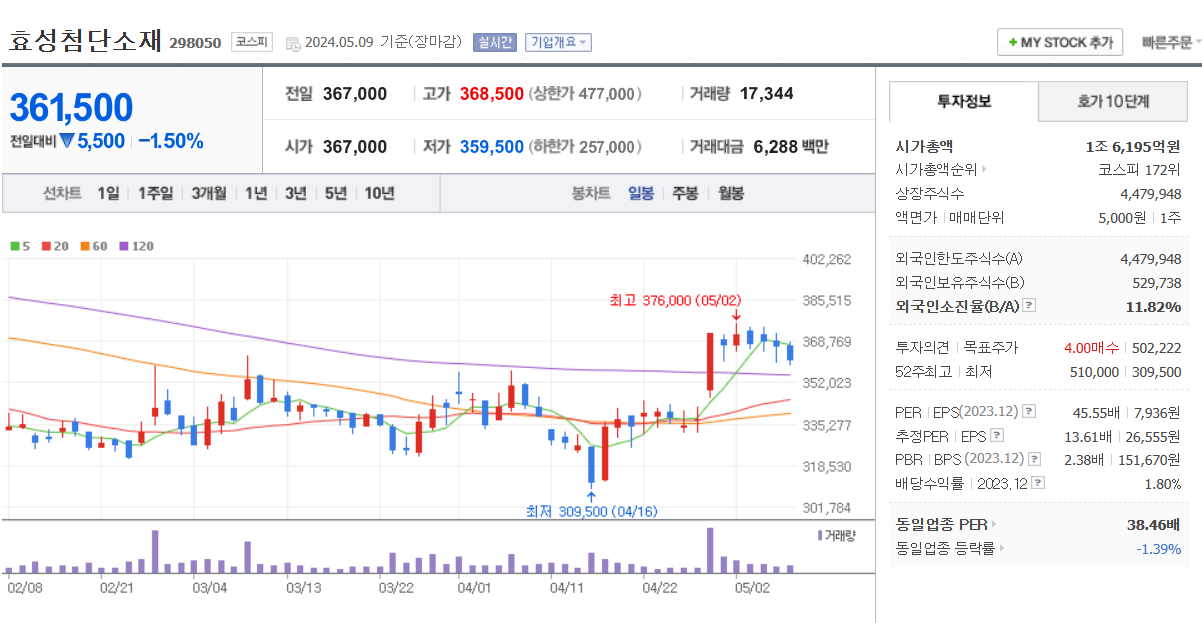Click the 상장주식수 value 4,479,948
This screenshot has width=1202, height=623.
click(1150, 193)
